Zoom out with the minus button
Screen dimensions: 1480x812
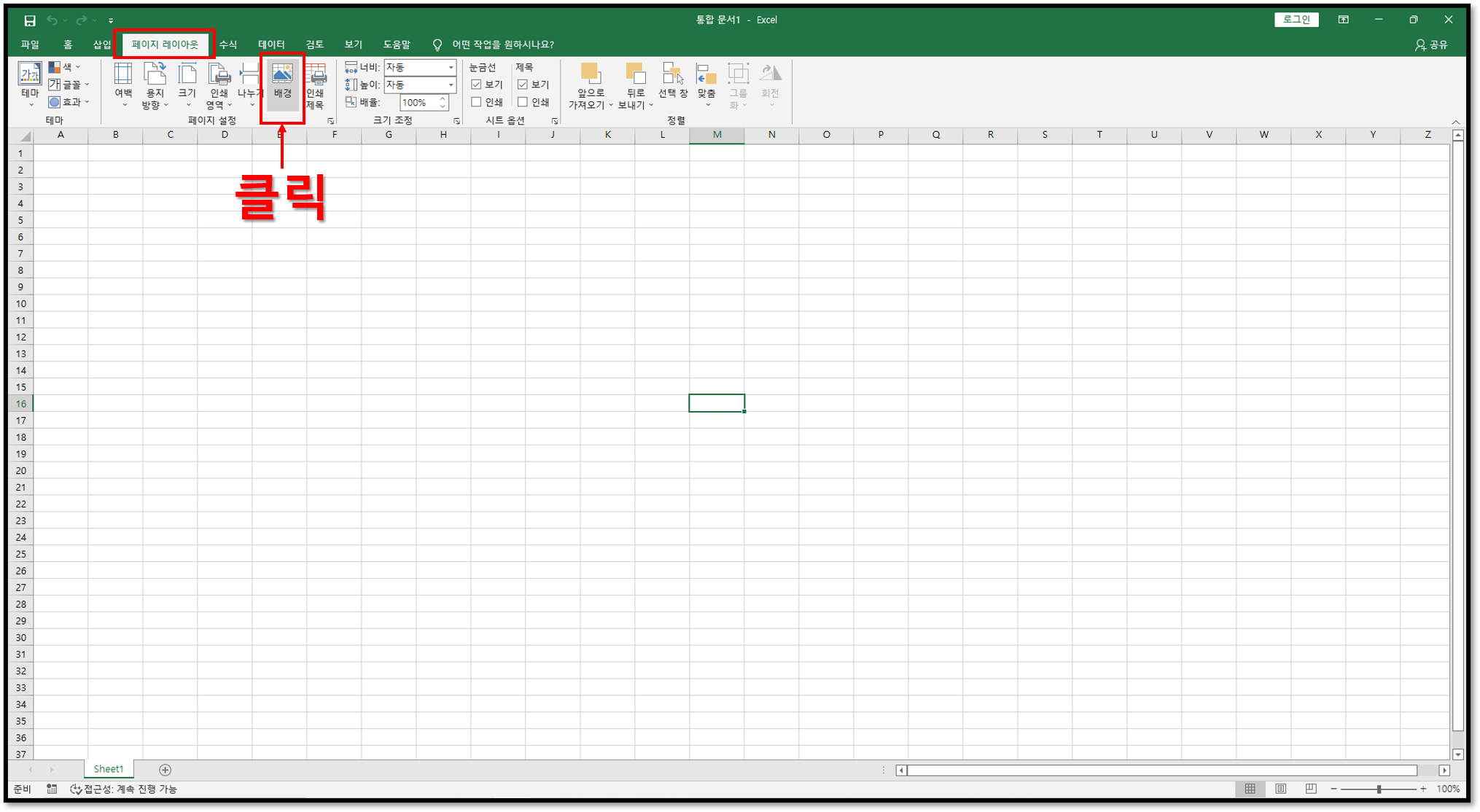point(1333,789)
